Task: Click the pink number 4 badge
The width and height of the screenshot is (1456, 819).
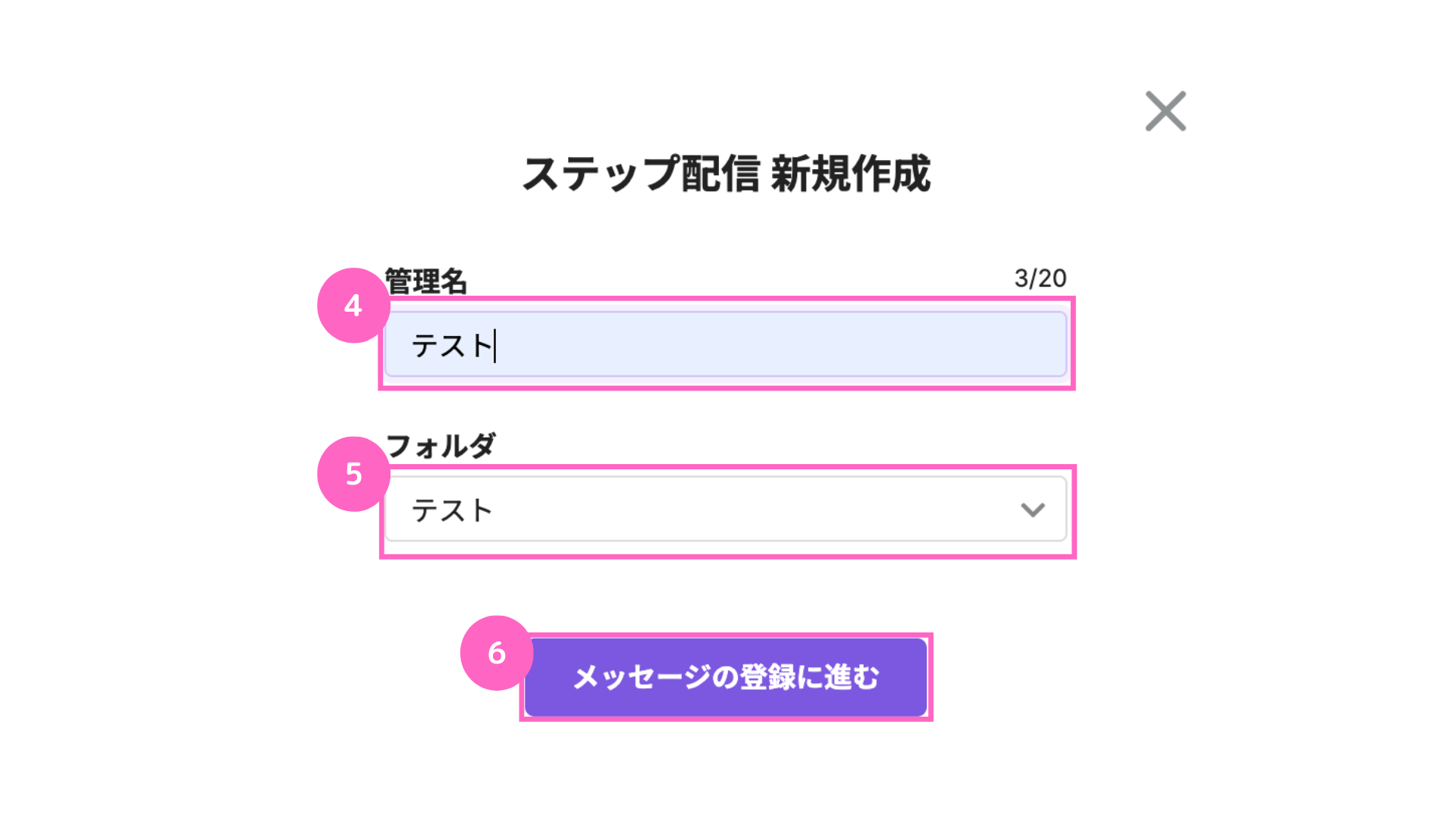Action: [353, 306]
